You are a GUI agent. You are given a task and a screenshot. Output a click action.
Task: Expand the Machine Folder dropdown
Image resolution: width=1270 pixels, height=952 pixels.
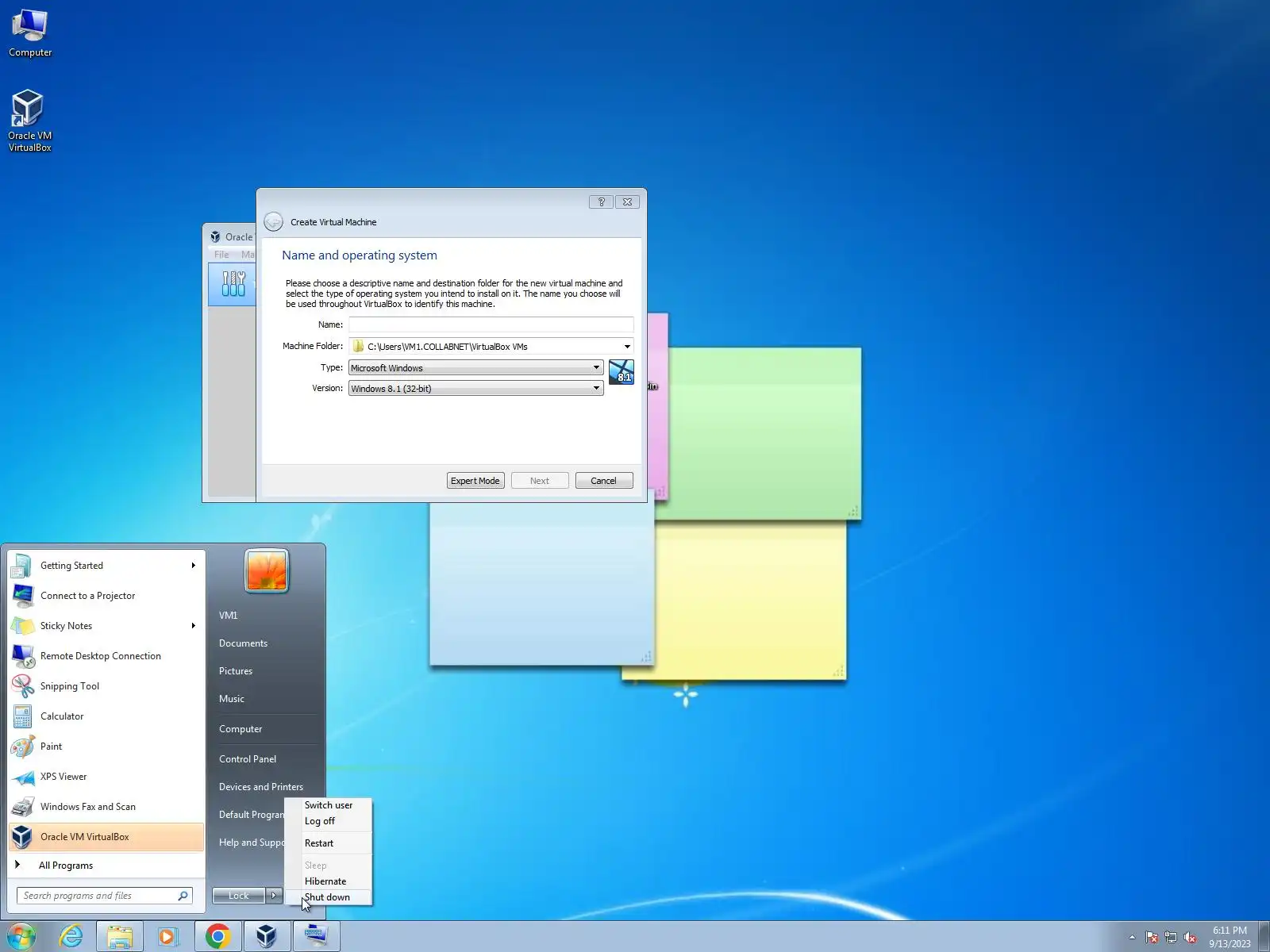point(627,347)
